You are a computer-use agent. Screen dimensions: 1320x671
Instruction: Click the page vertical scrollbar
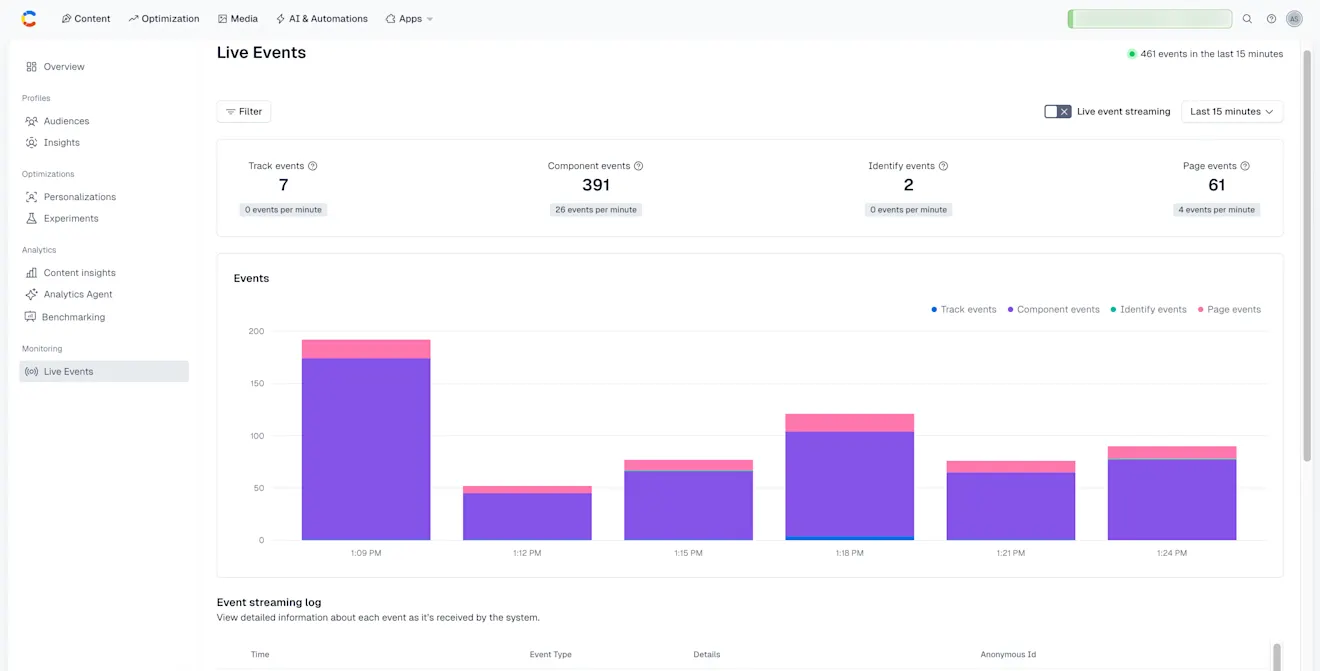click(1307, 255)
